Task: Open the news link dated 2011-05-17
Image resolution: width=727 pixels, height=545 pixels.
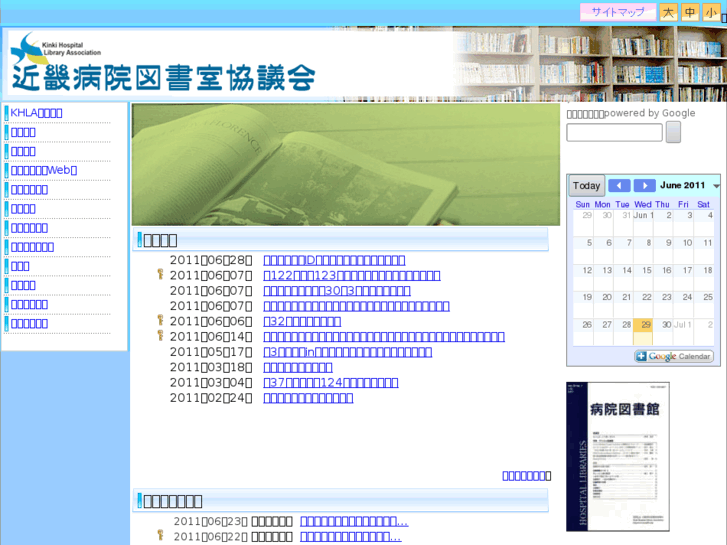Action: click(x=348, y=352)
